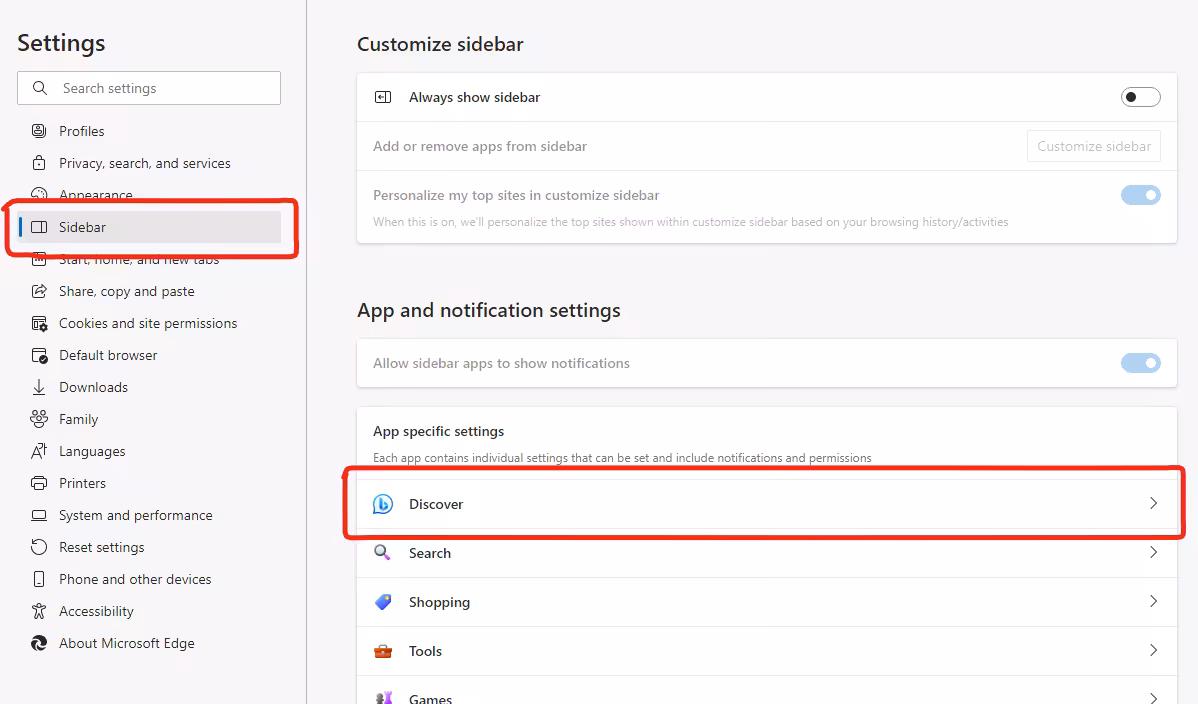The image size is (1198, 704).
Task: Click the Family icon
Action: tap(39, 419)
